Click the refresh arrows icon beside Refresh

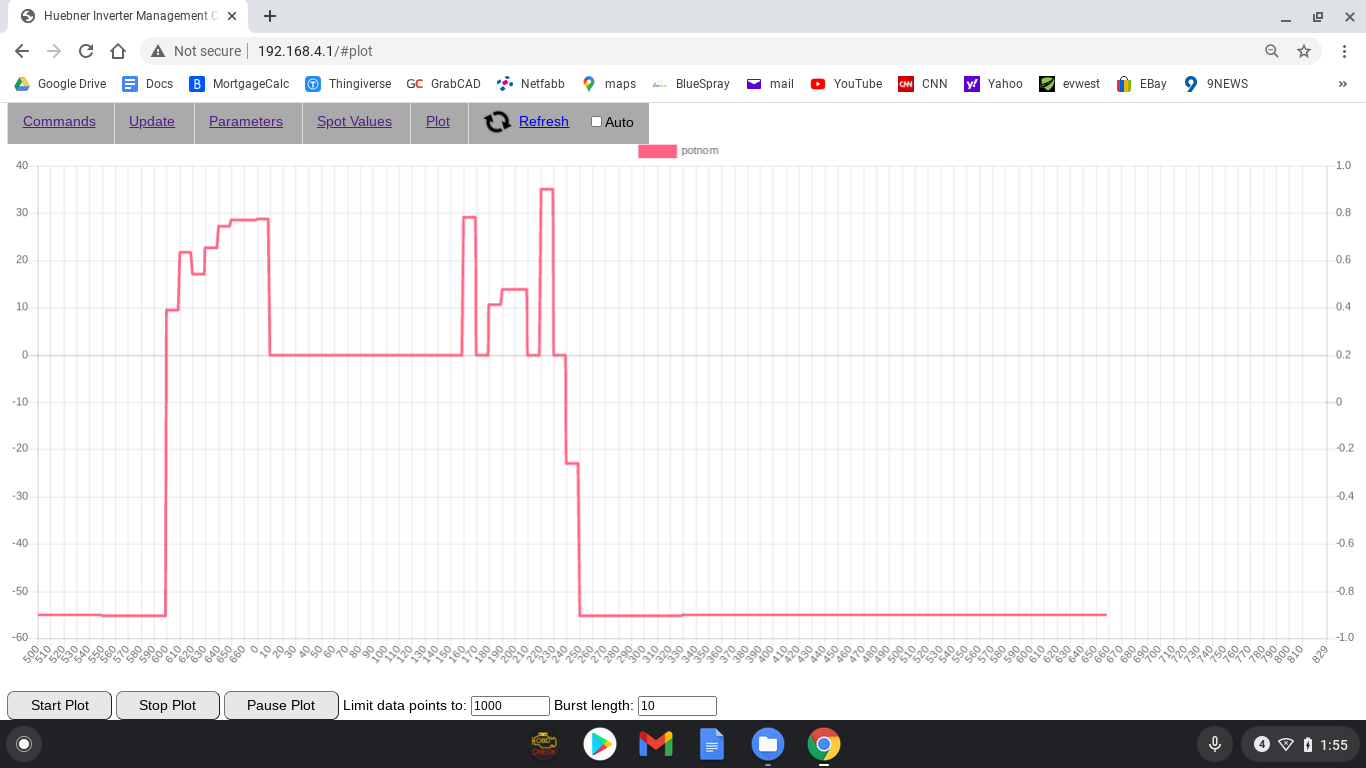click(497, 122)
